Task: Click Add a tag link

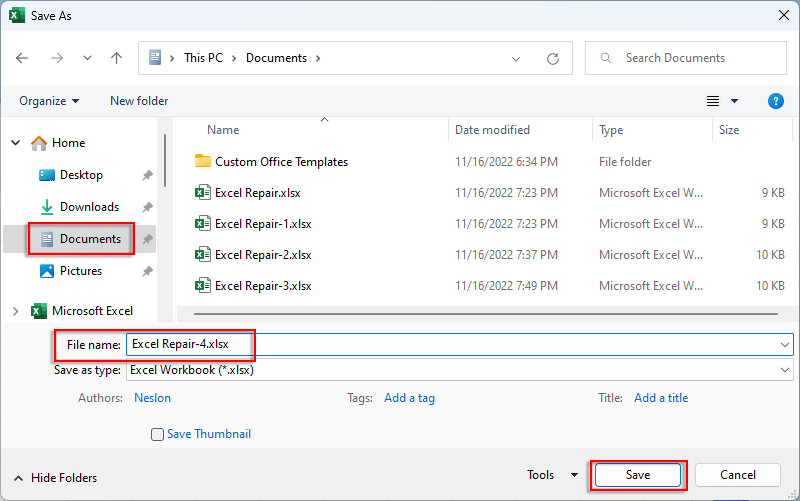Action: tap(409, 398)
